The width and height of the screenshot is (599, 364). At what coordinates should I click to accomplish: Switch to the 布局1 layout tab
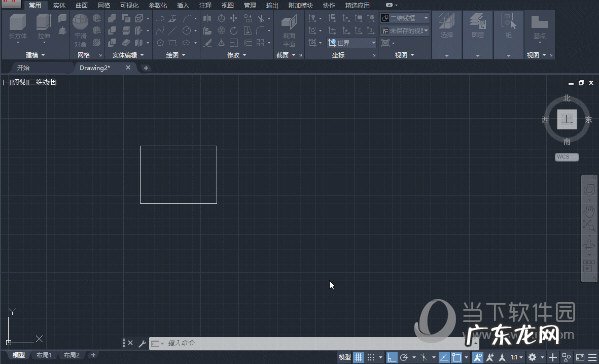44,355
